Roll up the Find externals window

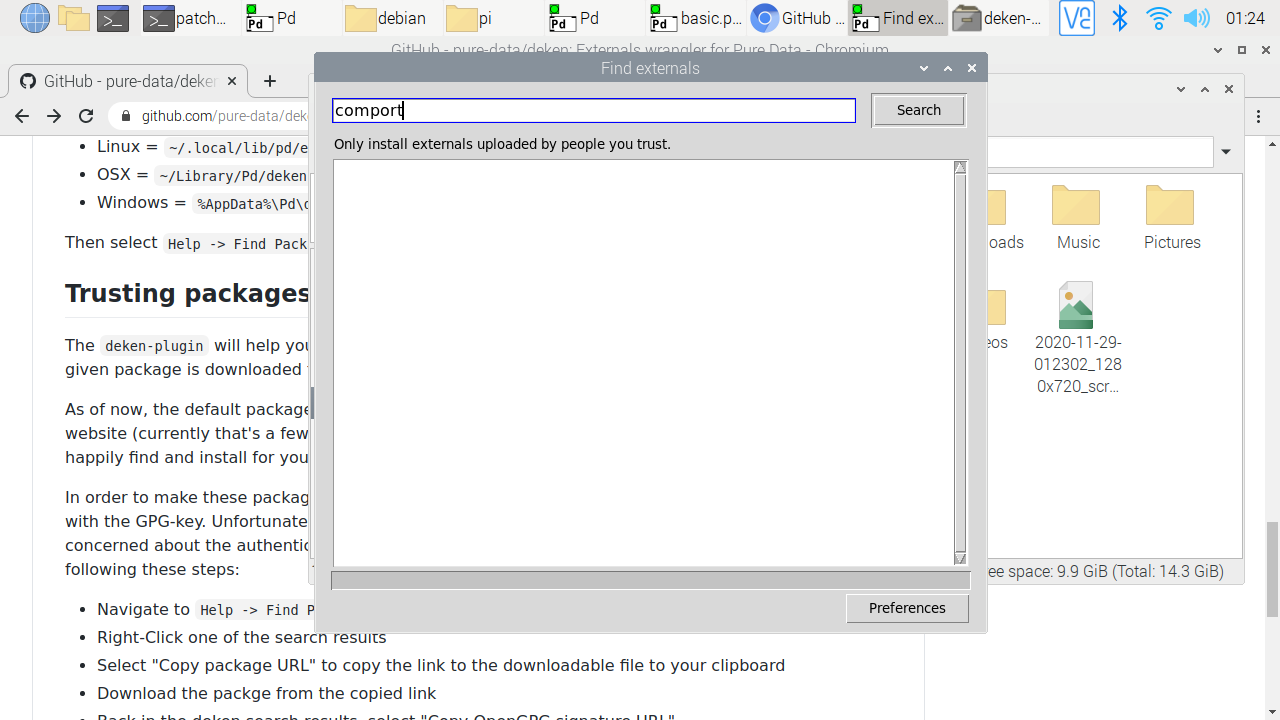pyautogui.click(x=925, y=68)
